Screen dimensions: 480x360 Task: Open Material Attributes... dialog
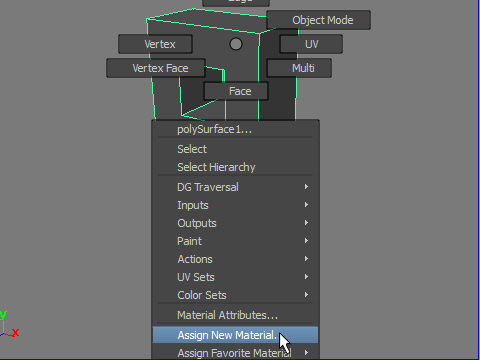235,315
